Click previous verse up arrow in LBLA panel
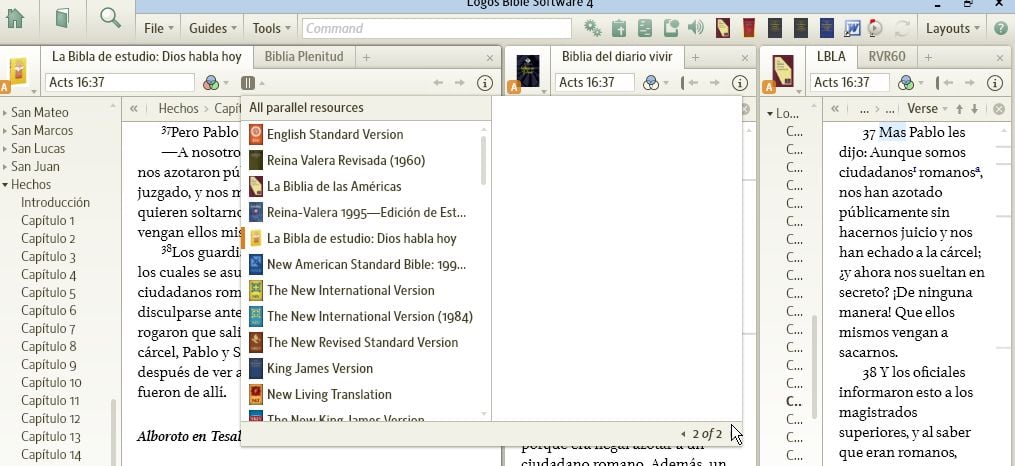The height and width of the screenshot is (466, 1015). (960, 109)
